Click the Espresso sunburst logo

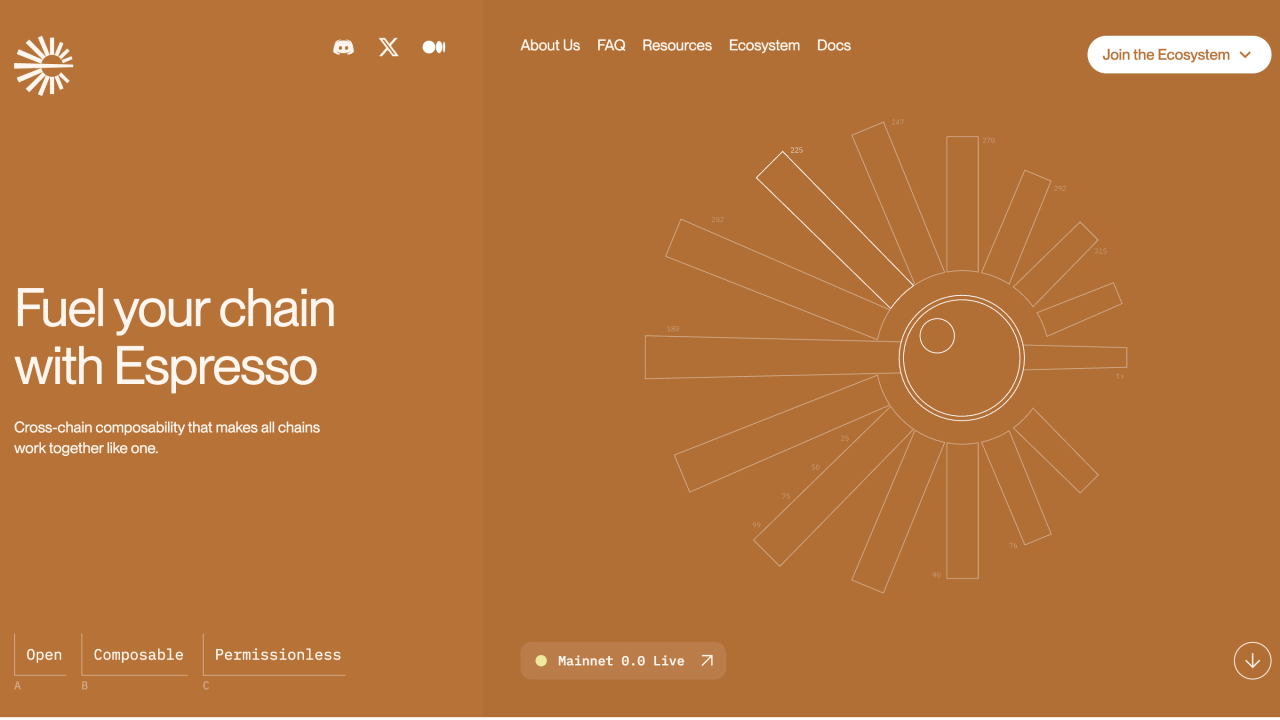pyautogui.click(x=44, y=64)
